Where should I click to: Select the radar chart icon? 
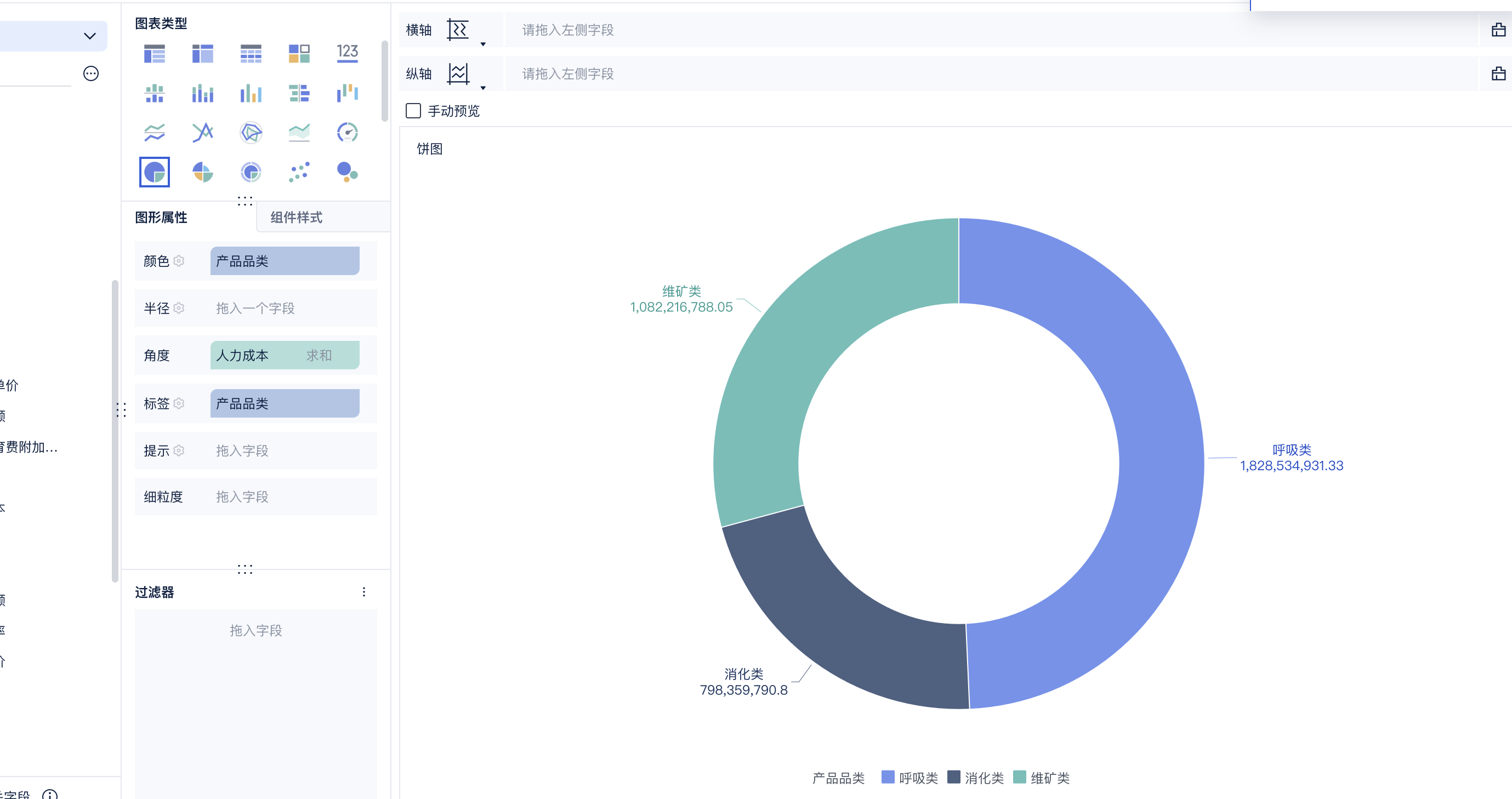(251, 133)
